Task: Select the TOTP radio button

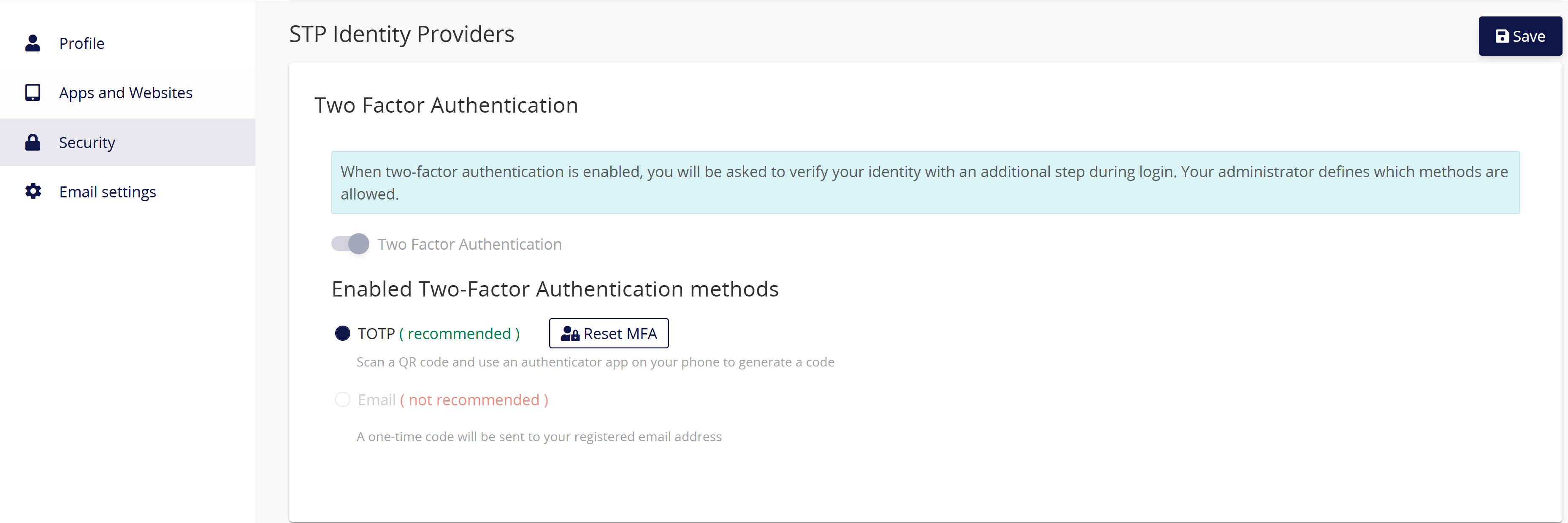Action: (x=343, y=333)
